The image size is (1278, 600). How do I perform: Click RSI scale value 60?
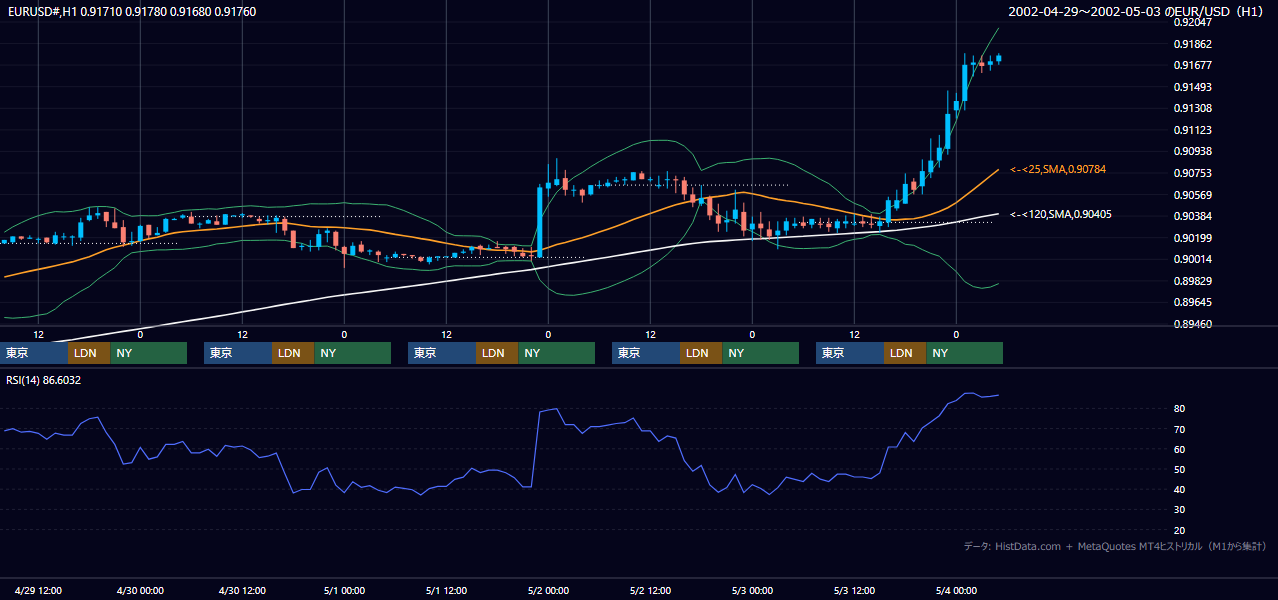(x=1180, y=449)
